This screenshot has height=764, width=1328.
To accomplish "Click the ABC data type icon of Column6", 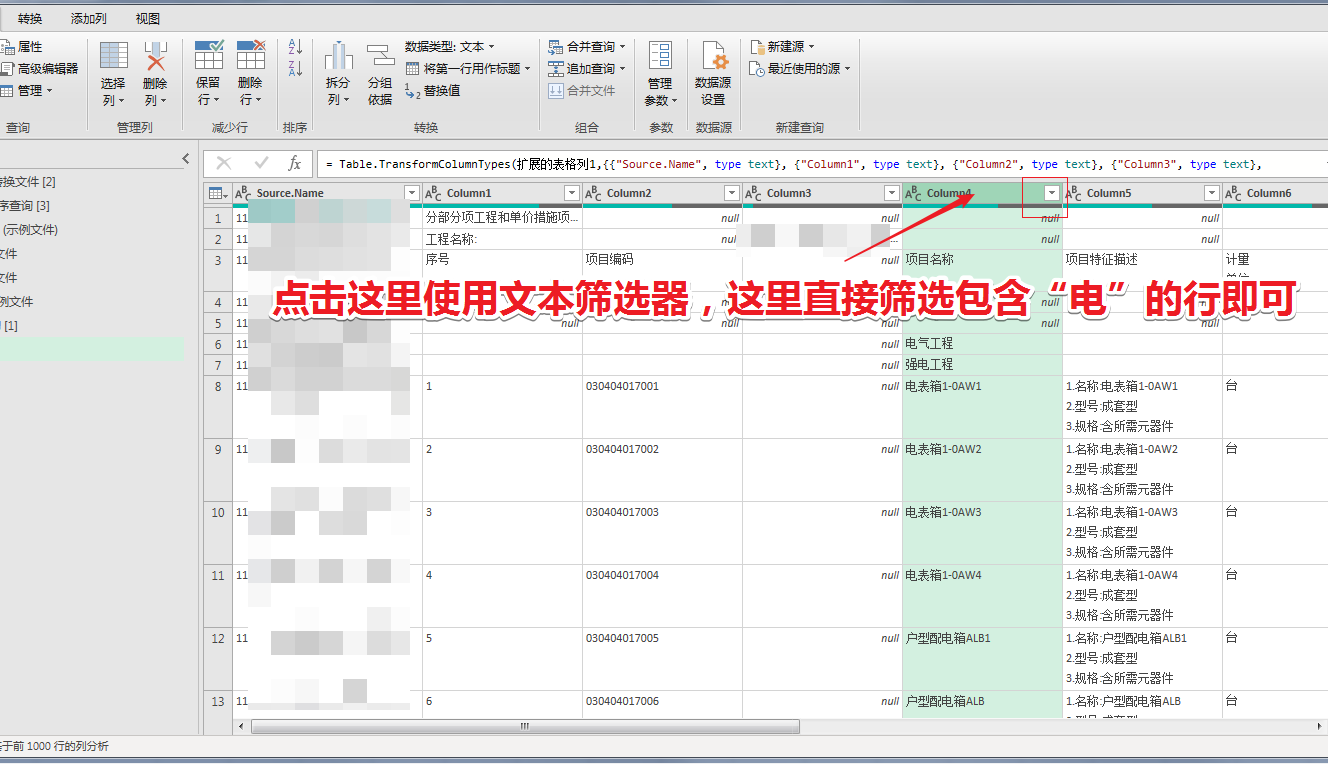I will (1234, 193).
